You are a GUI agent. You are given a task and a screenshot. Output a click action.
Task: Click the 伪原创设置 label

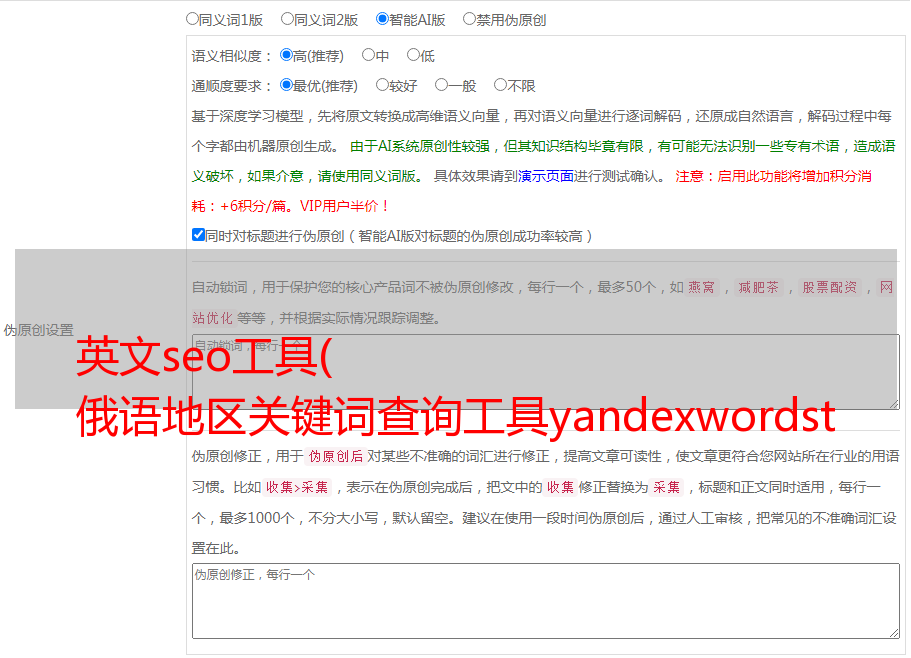[x=38, y=330]
